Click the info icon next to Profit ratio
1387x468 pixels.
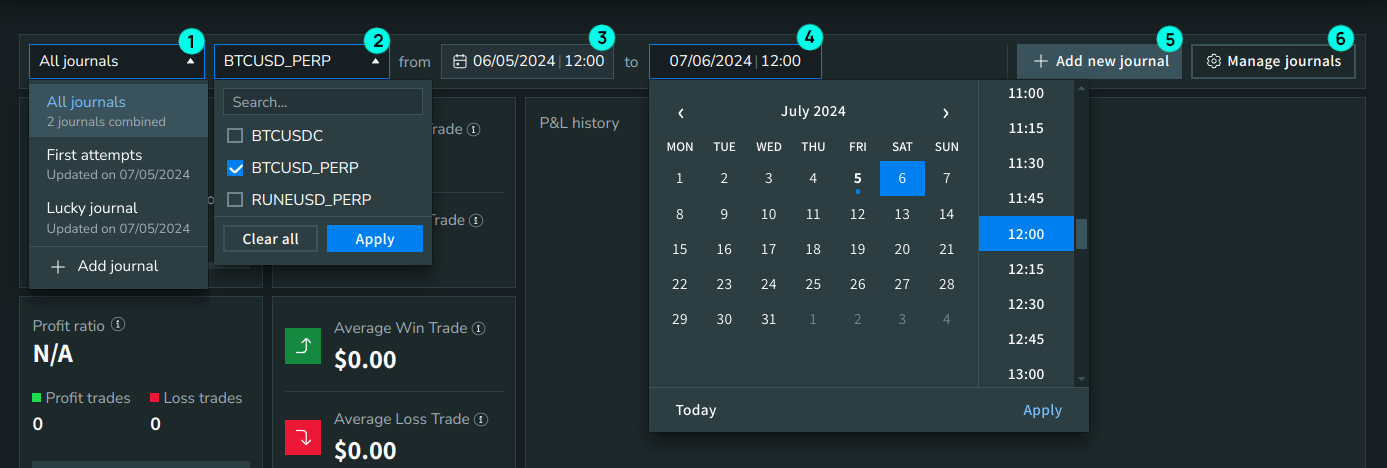(118, 325)
